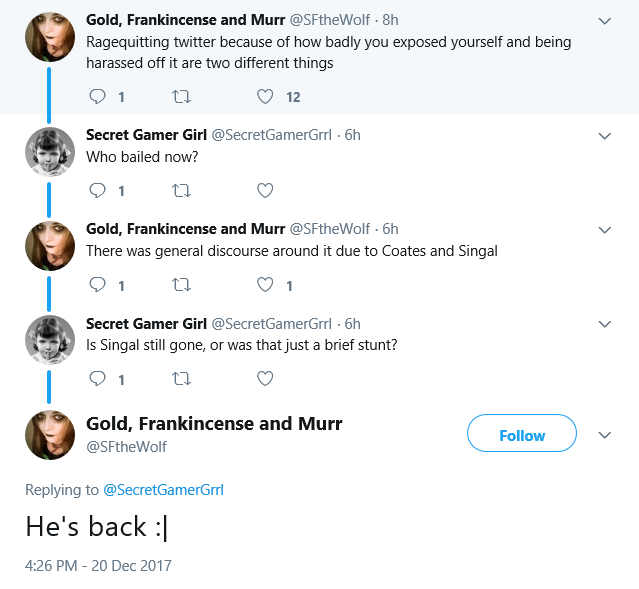Retweet the 'Who bailed now?' tweet
The width and height of the screenshot is (639, 589).
coord(181,190)
